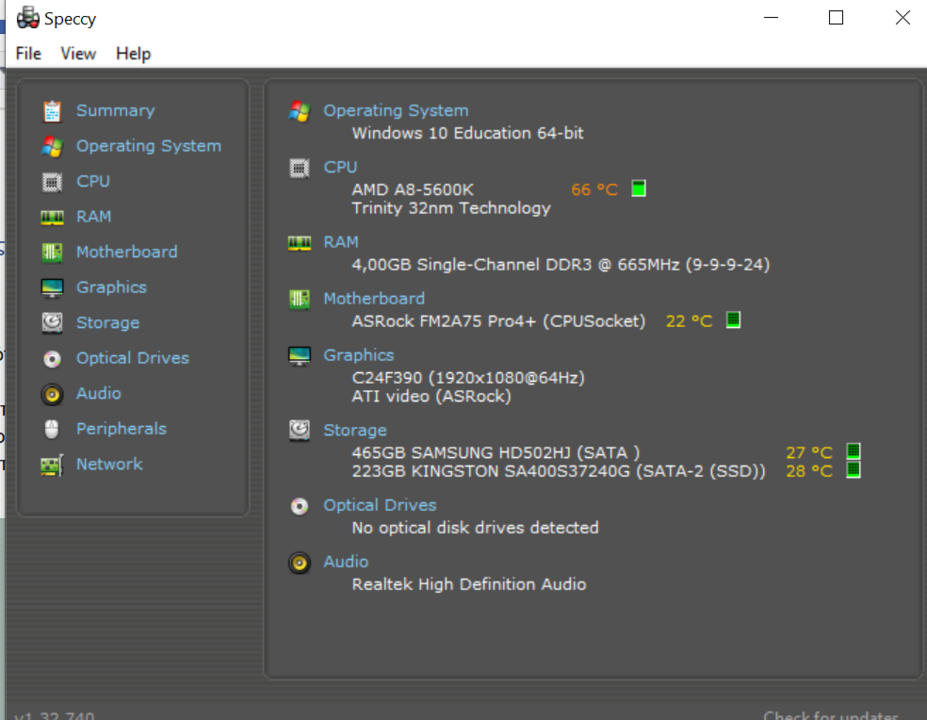Viewport: 927px width, 720px height.
Task: Select Operating System in the sidebar
Action: click(x=149, y=146)
